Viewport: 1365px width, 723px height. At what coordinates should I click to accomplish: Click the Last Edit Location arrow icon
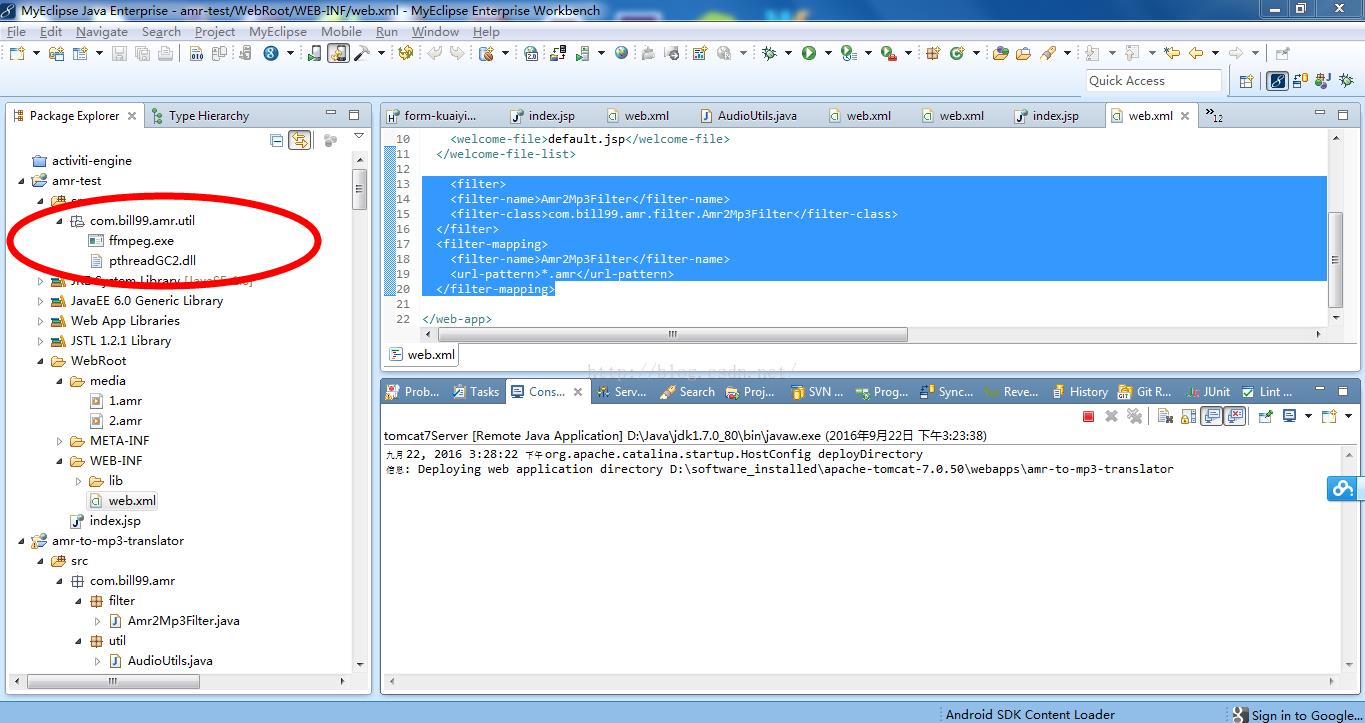click(x=1171, y=53)
